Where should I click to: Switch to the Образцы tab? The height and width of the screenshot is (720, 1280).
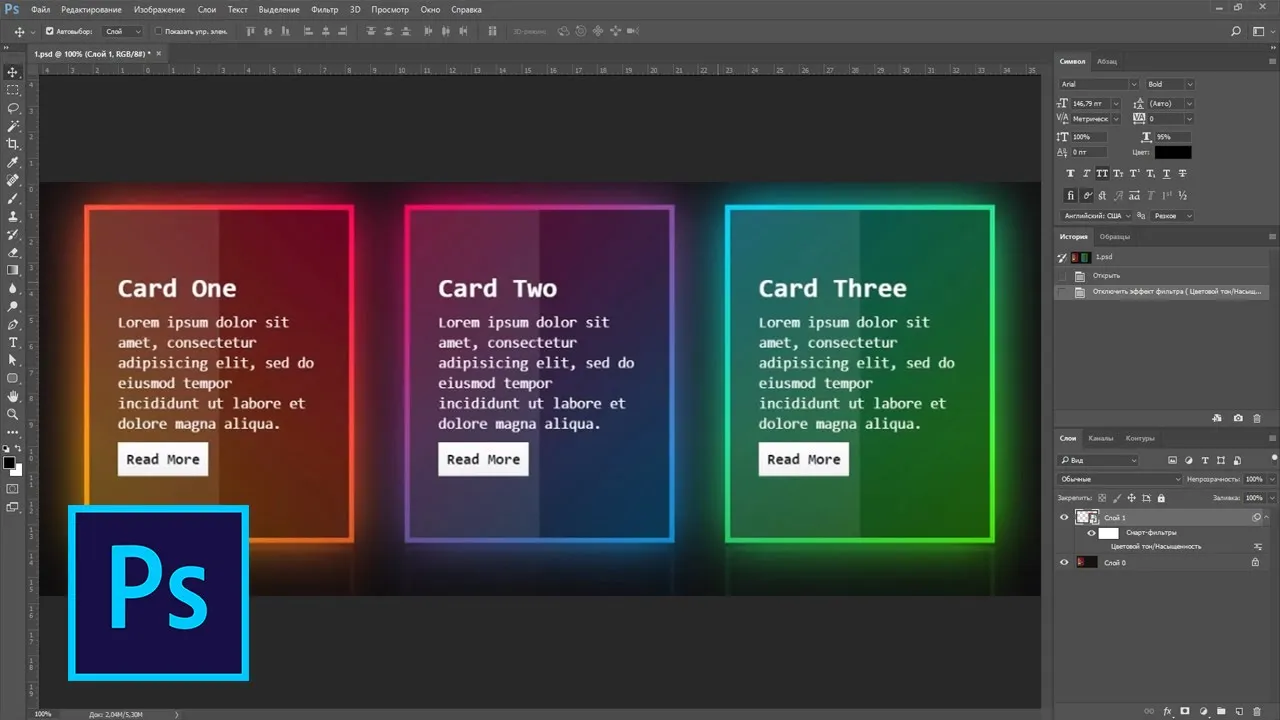click(x=1115, y=237)
